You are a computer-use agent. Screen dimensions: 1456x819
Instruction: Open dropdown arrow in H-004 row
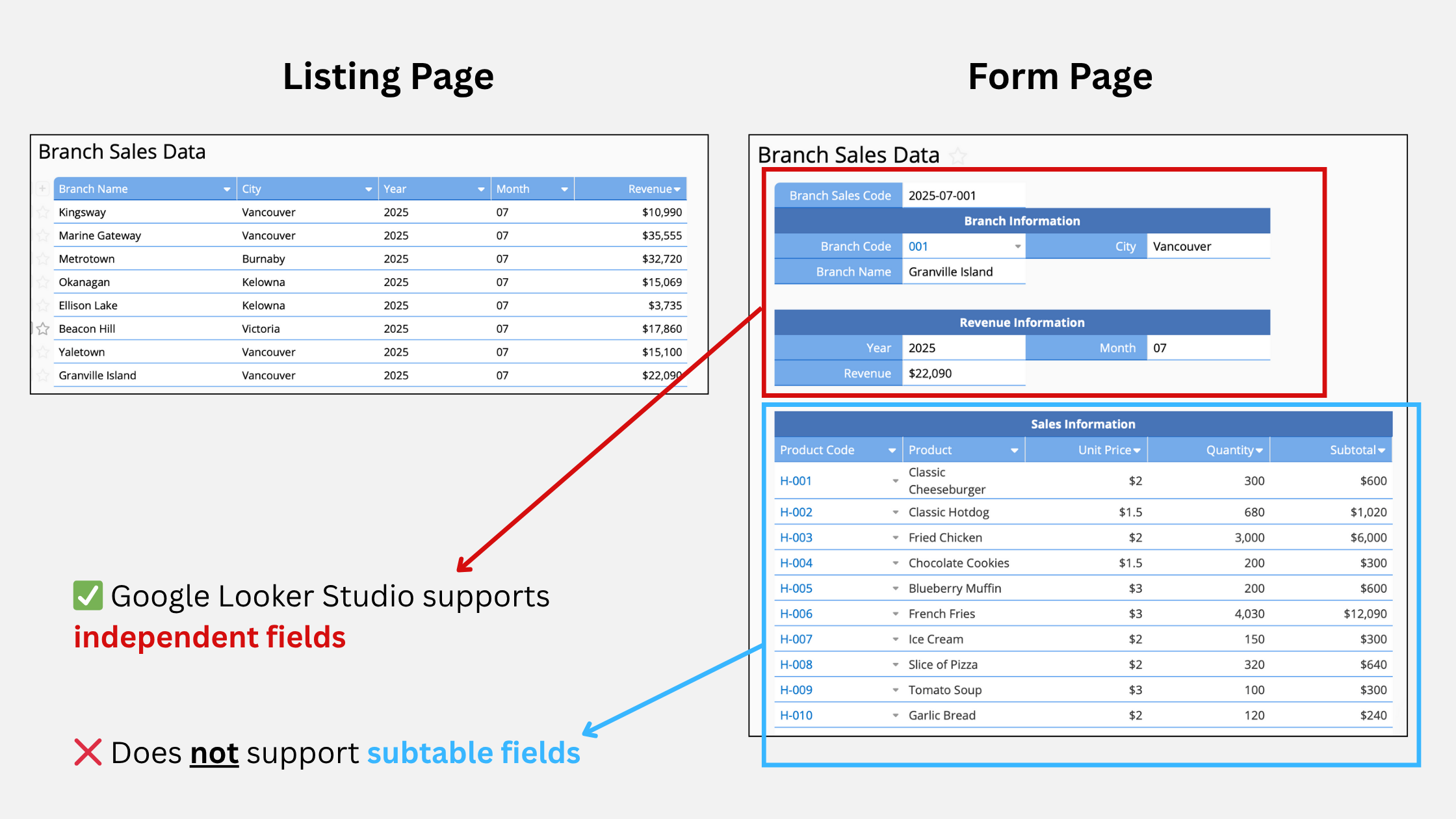coord(895,563)
